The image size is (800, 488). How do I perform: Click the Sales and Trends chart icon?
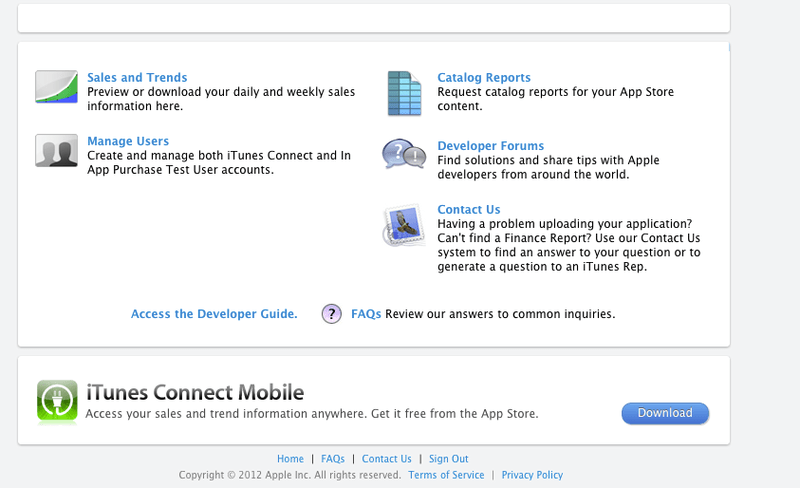tap(57, 87)
